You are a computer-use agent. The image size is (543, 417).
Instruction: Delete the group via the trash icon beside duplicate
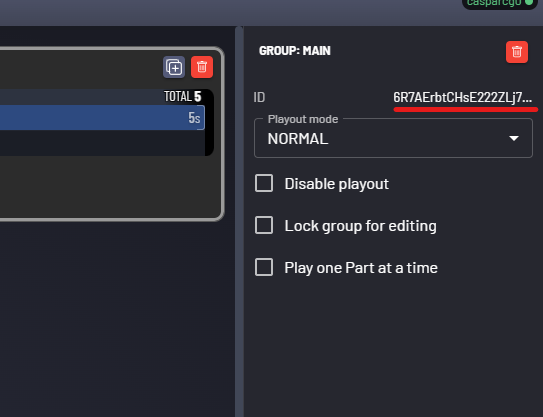[x=202, y=67]
